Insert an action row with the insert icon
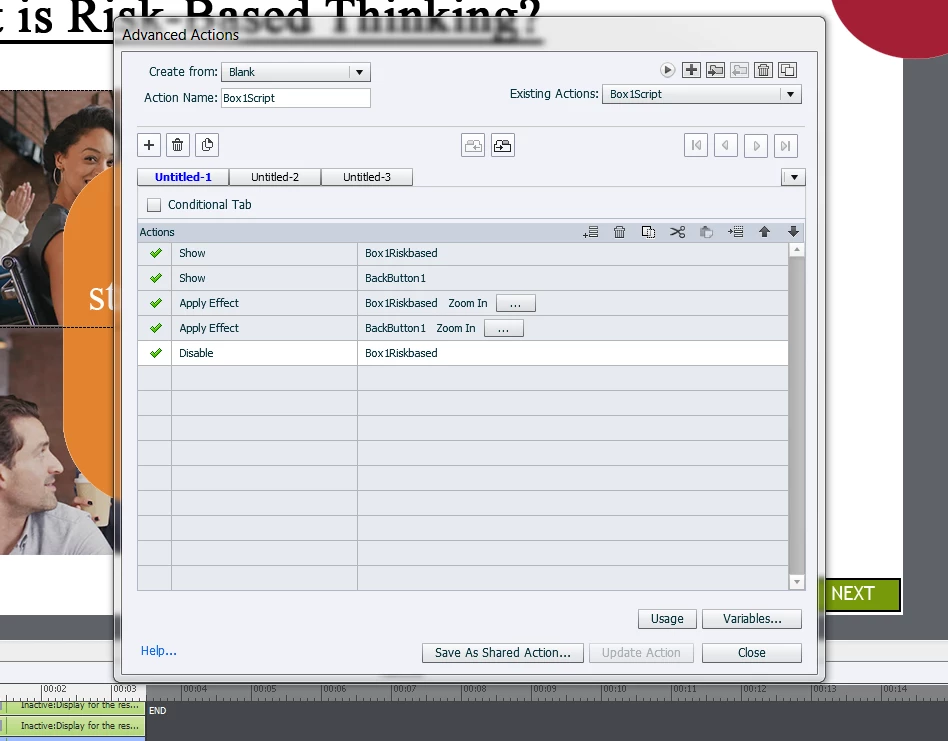This screenshot has width=948, height=741. [735, 232]
